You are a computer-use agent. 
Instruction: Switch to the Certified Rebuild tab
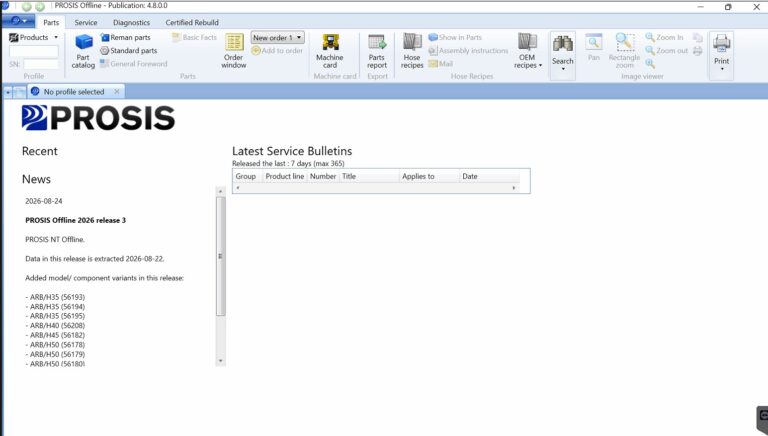point(192,23)
